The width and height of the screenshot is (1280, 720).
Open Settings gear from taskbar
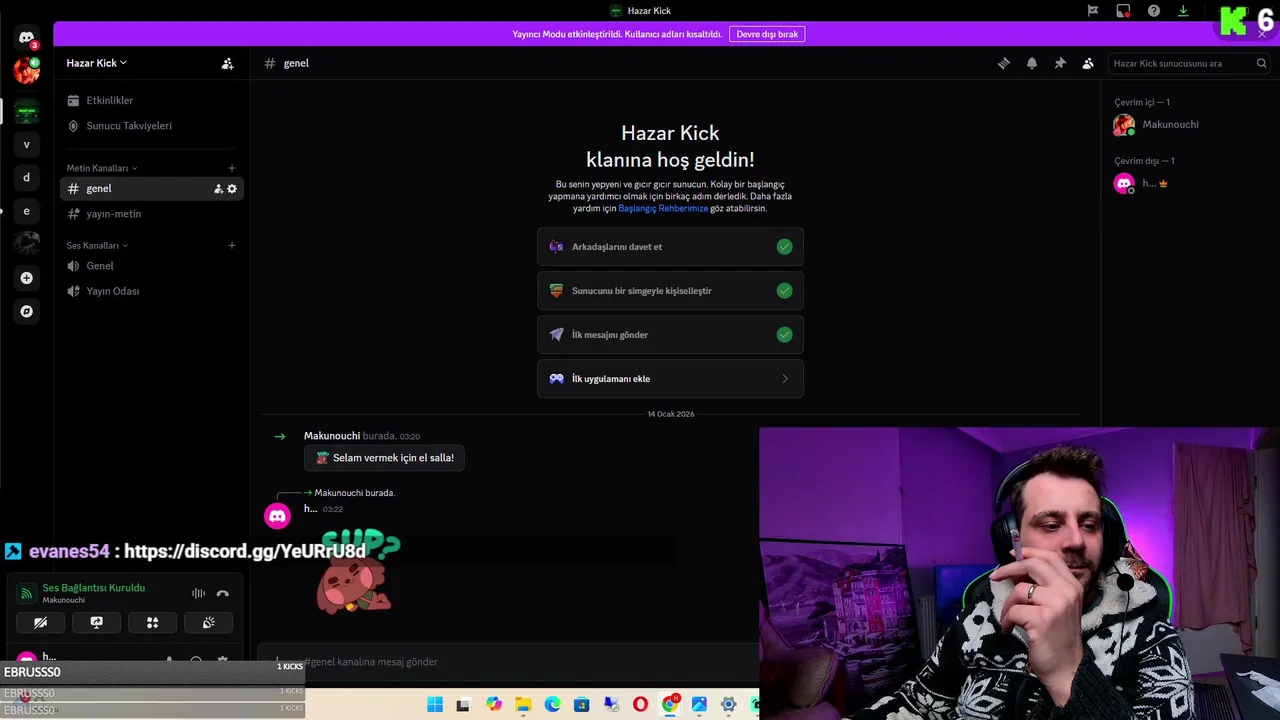pos(728,705)
